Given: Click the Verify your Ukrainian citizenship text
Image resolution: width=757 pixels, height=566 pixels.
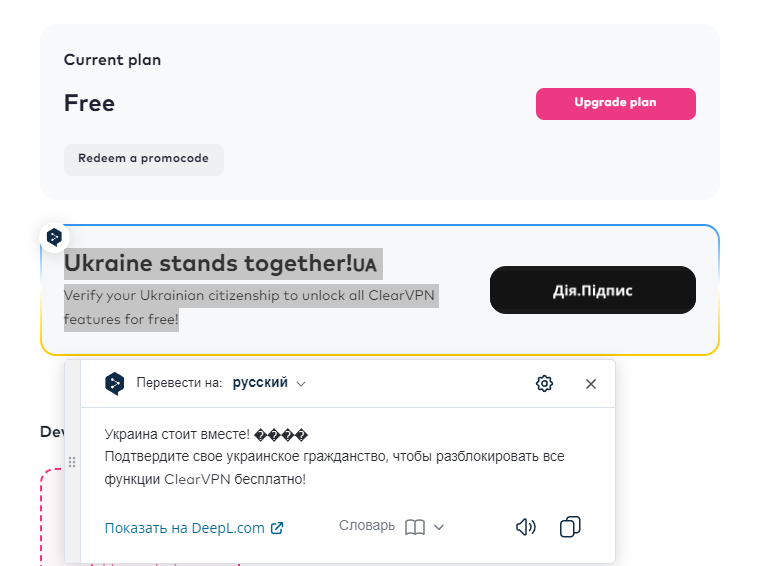Looking at the screenshot, I should (x=250, y=296).
